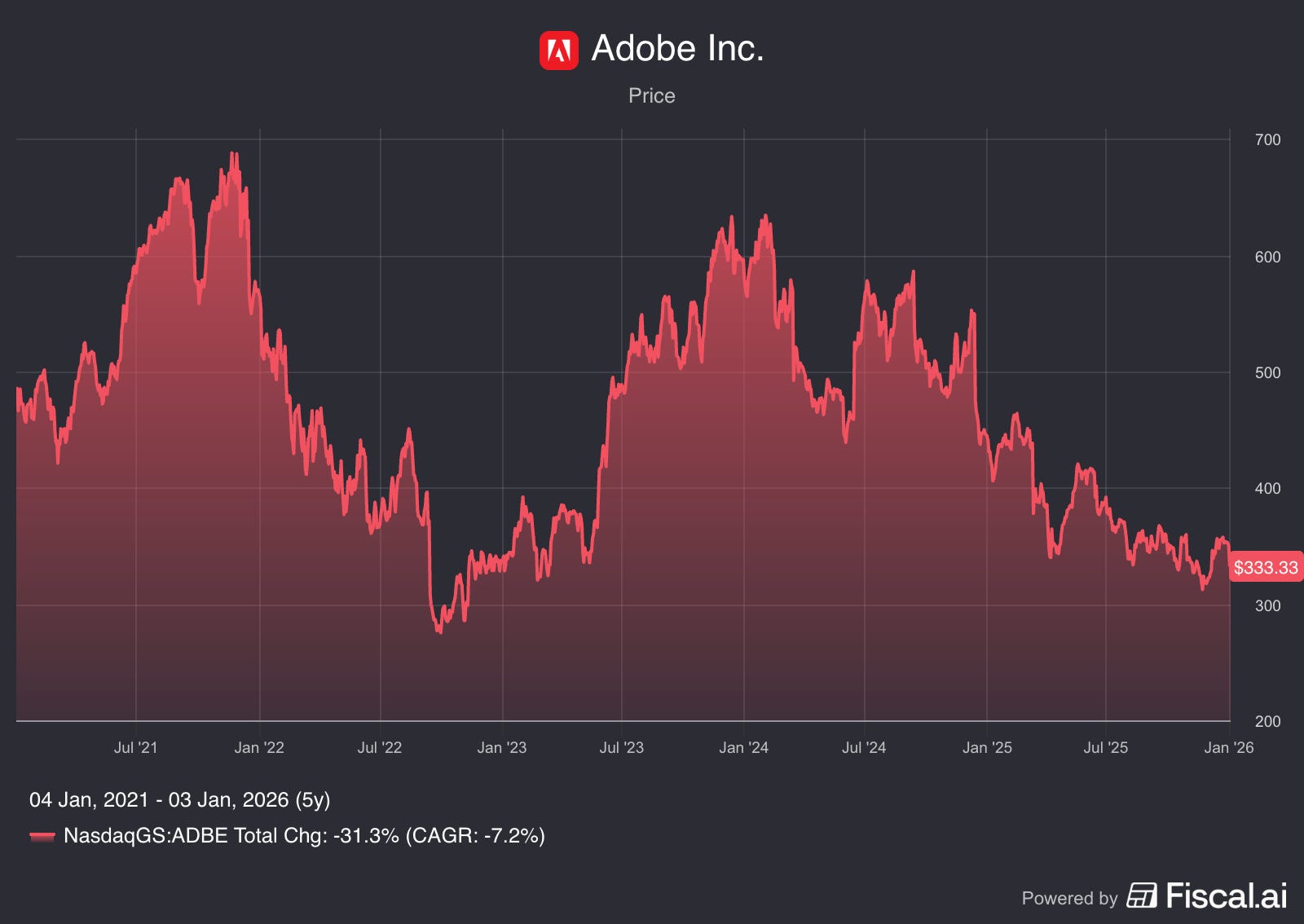Select the Jan '26 axis label
The height and width of the screenshot is (924, 1304).
[1229, 747]
